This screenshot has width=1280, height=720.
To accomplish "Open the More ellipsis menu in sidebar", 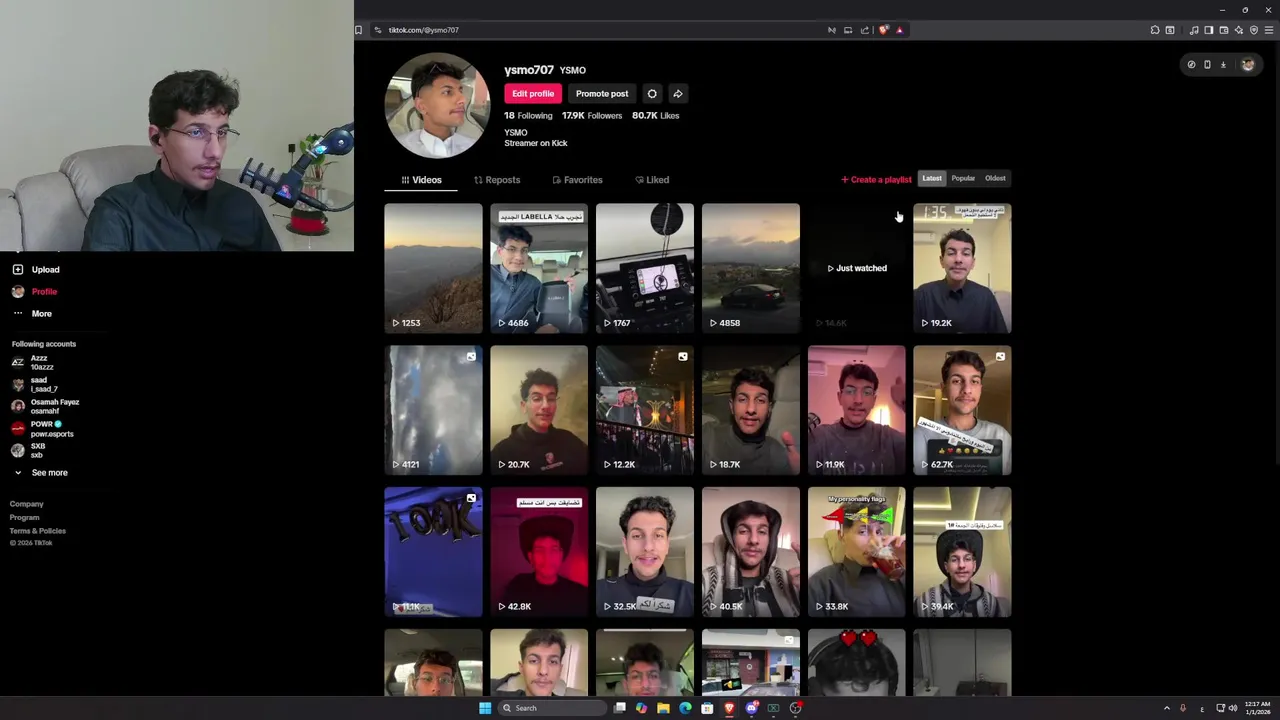I will [17, 313].
